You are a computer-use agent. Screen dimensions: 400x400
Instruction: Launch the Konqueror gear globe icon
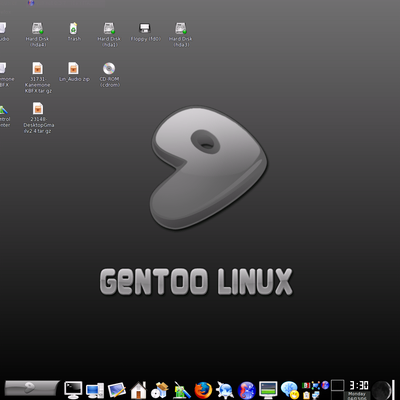[x=225, y=390]
